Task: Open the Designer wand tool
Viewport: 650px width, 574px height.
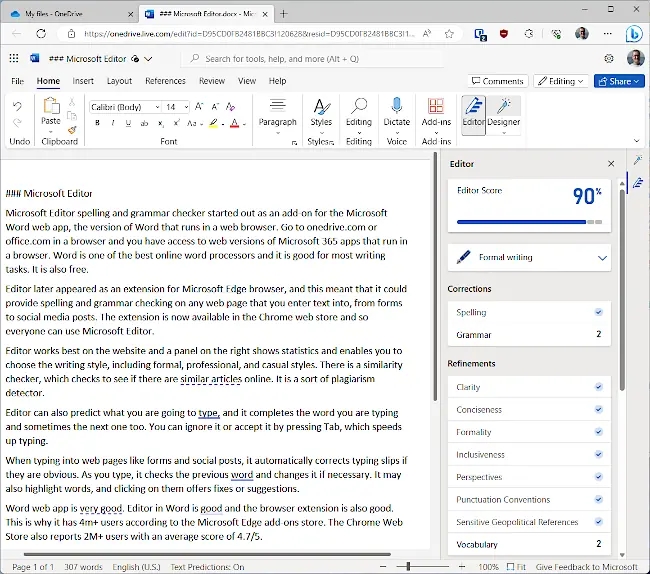Action: [x=504, y=106]
